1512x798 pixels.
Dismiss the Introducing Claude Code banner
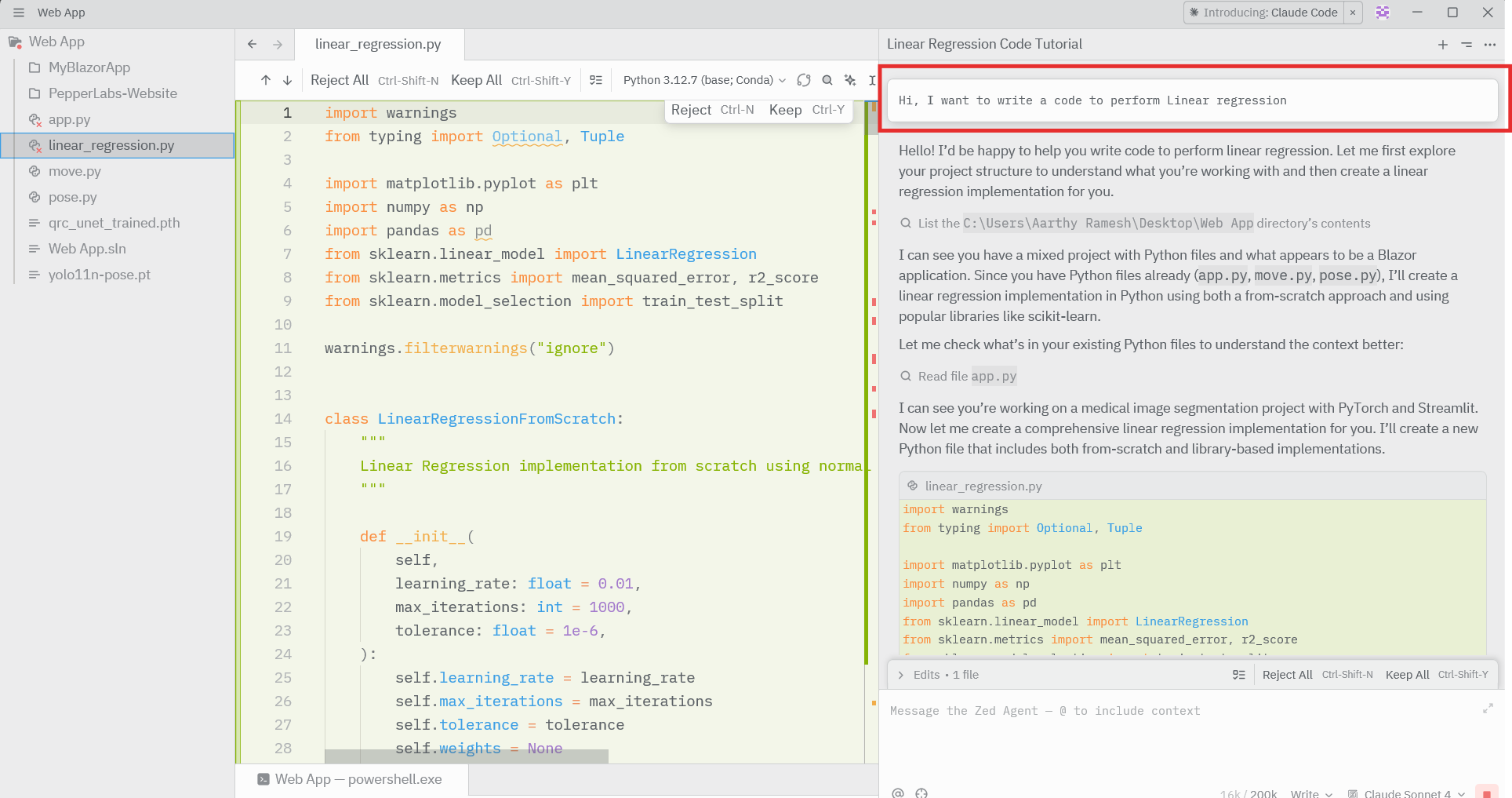click(1353, 13)
